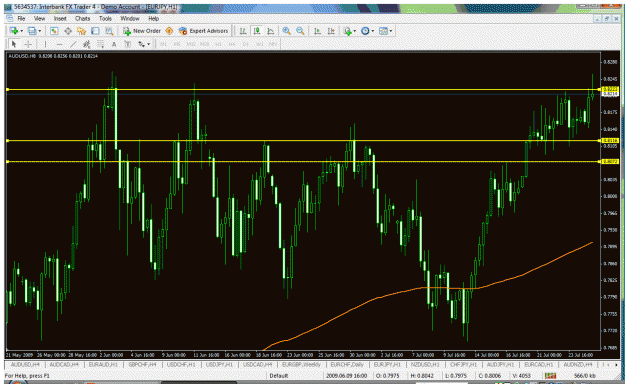Select the lowest yellow horizontal line
Image resolution: width=625 pixels, height=384 pixels.
coord(303,161)
